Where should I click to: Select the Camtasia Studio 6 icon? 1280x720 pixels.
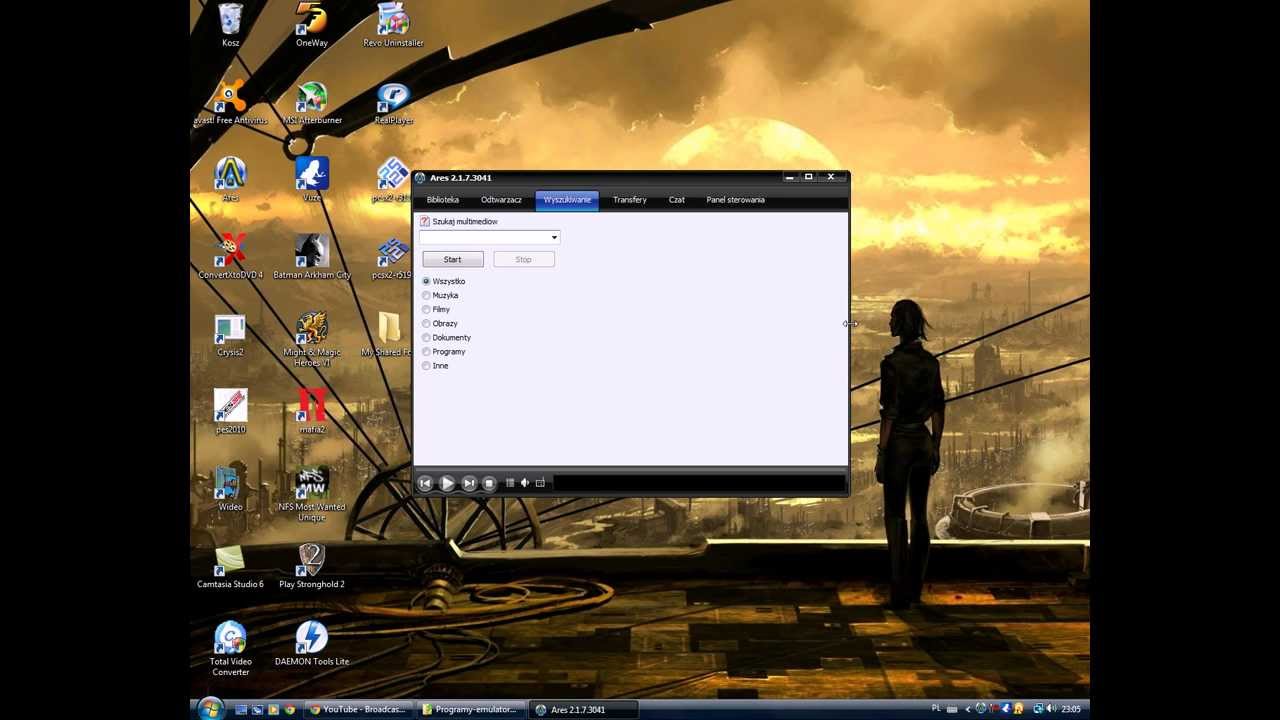230,567
